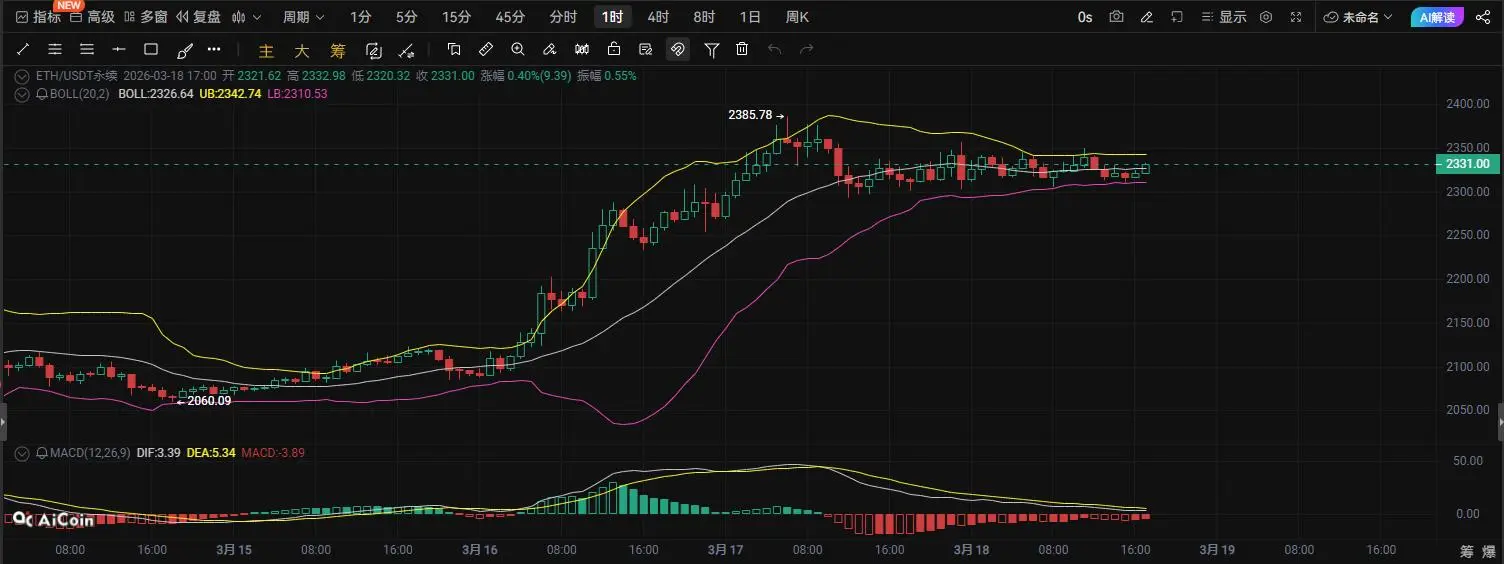Click the redo arrow
Viewport: 1504px width, 564px height.
[x=806, y=49]
